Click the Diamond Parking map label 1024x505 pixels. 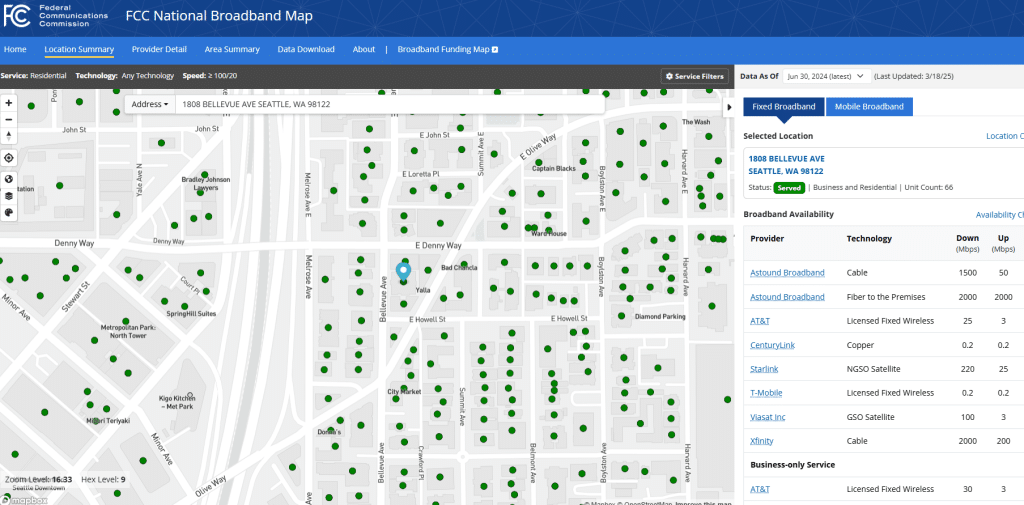tap(660, 317)
